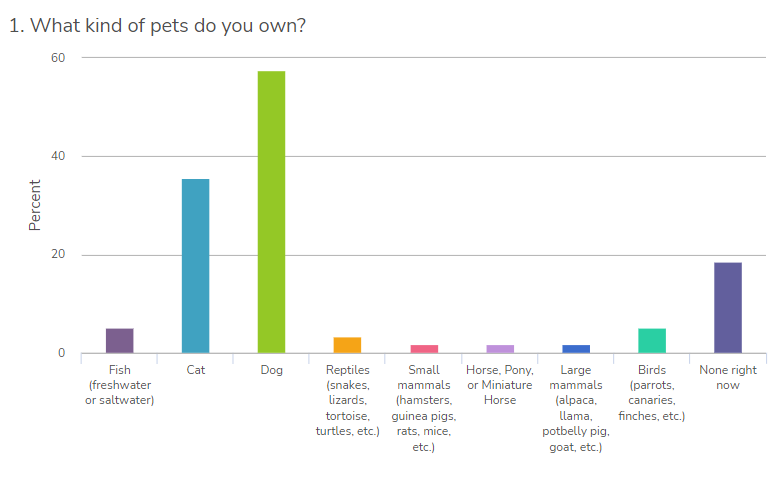The height and width of the screenshot is (478, 780).
Task: Click the Dog axis label
Action: 271,370
